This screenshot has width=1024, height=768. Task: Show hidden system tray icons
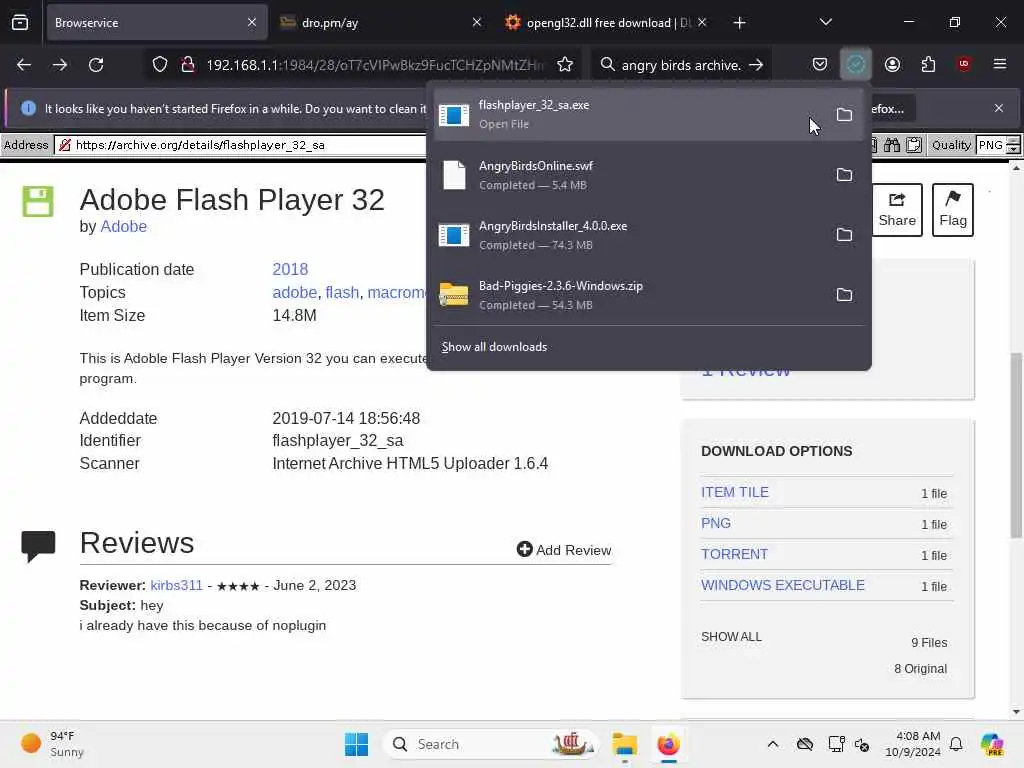[x=773, y=744]
